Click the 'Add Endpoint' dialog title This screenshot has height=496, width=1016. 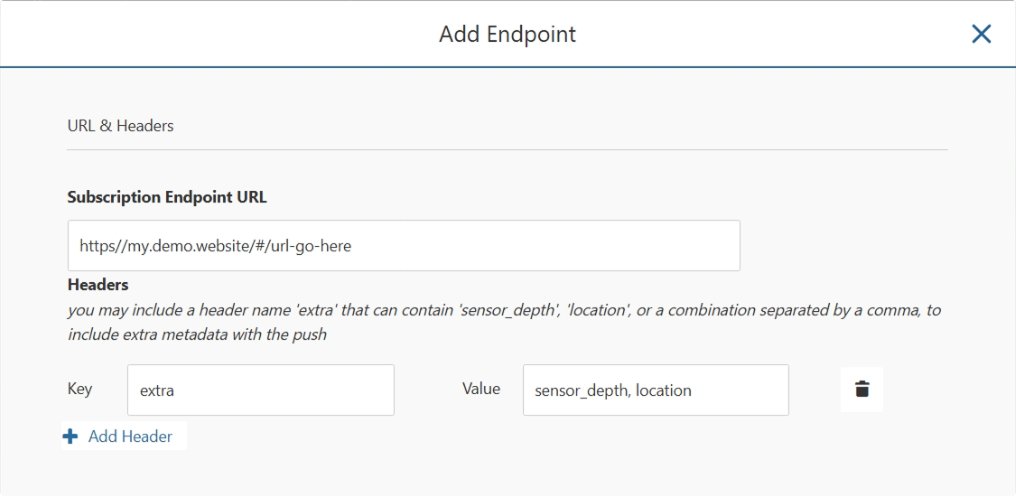[x=507, y=34]
